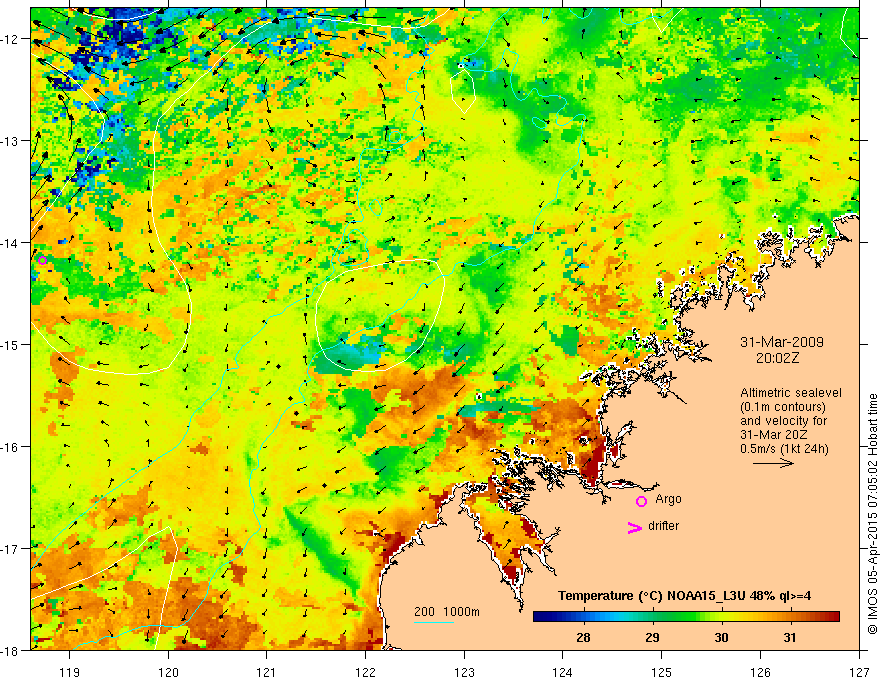Image resolution: width=880 pixels, height=680 pixels.
Task: Click the longitude label 126
Action: [x=760, y=672]
